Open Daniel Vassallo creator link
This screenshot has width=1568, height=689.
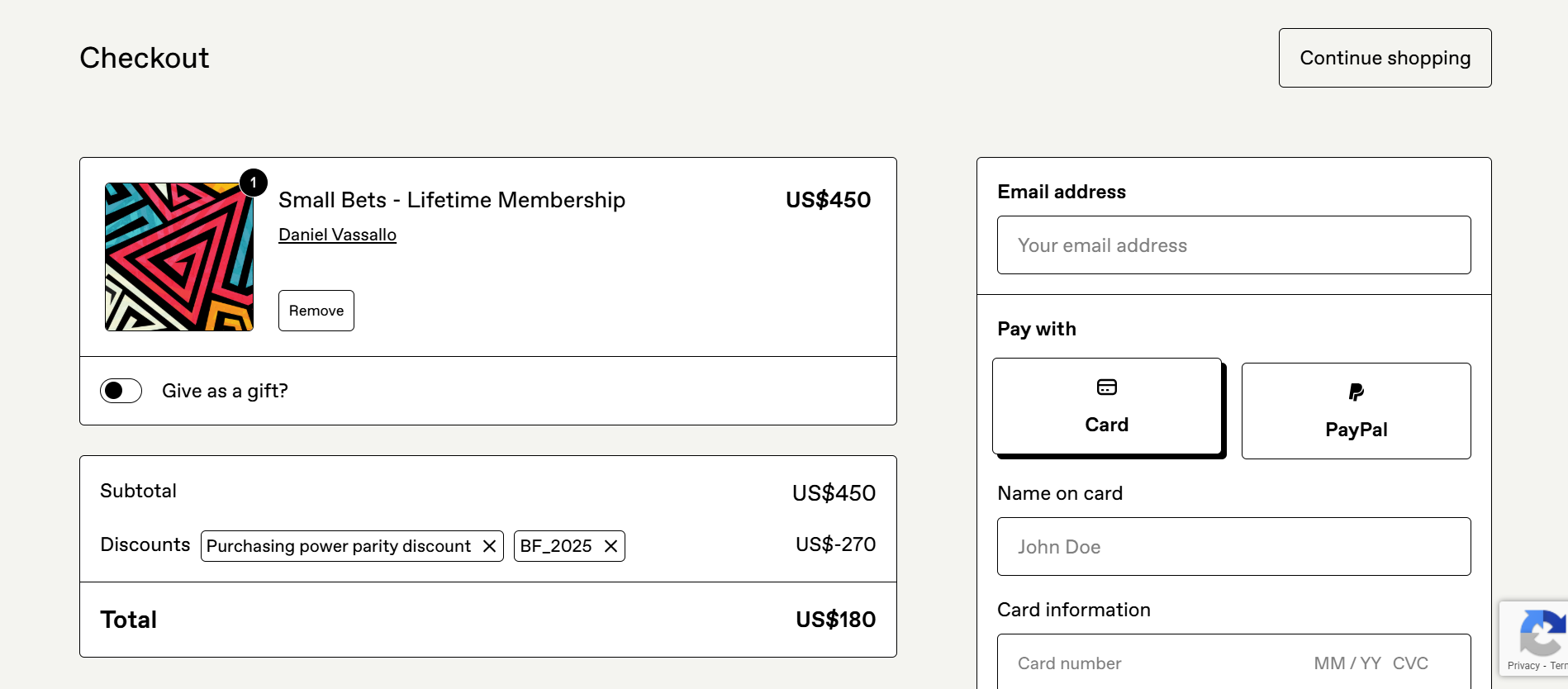coord(337,235)
